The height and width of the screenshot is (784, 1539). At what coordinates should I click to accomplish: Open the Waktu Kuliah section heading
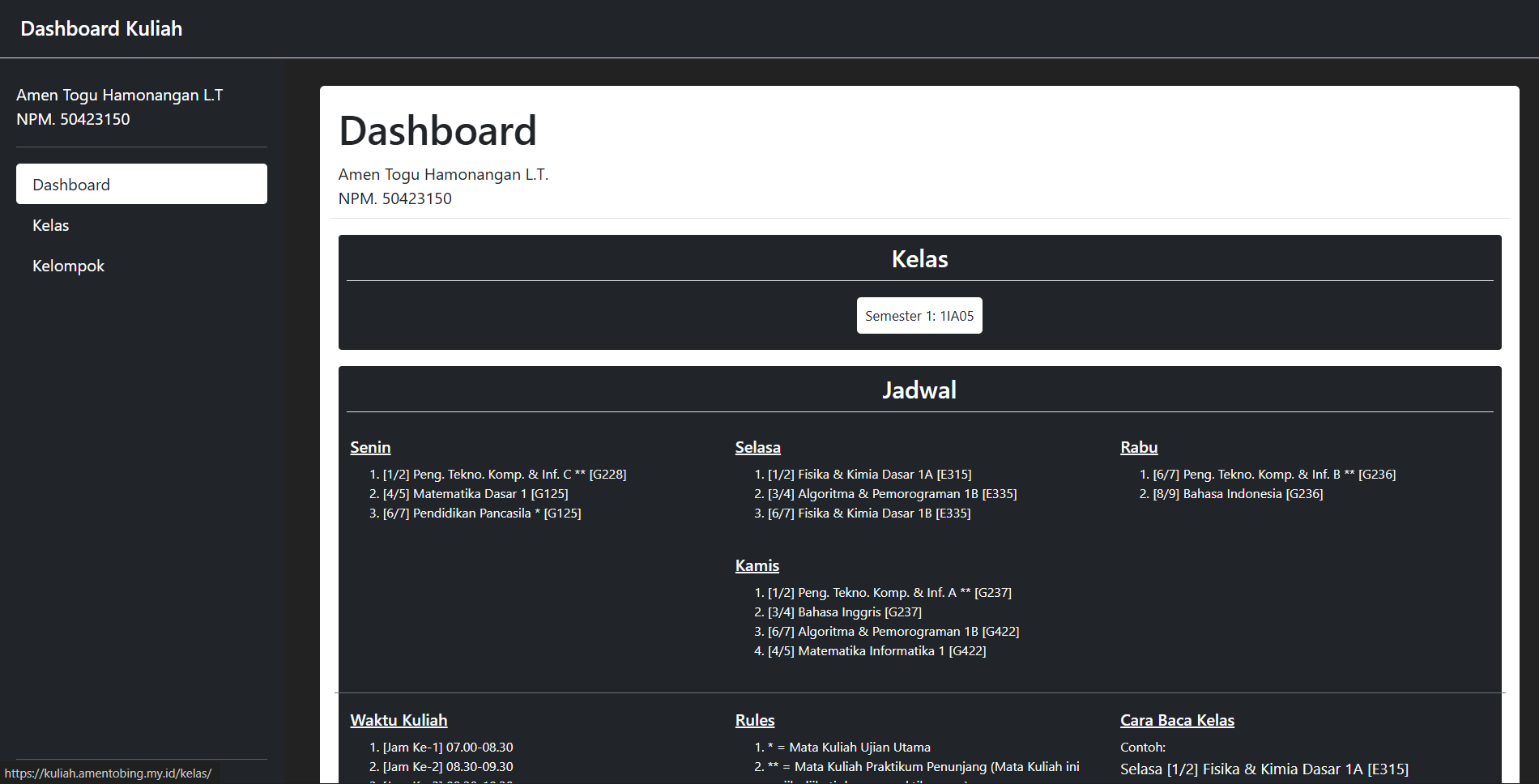(398, 719)
